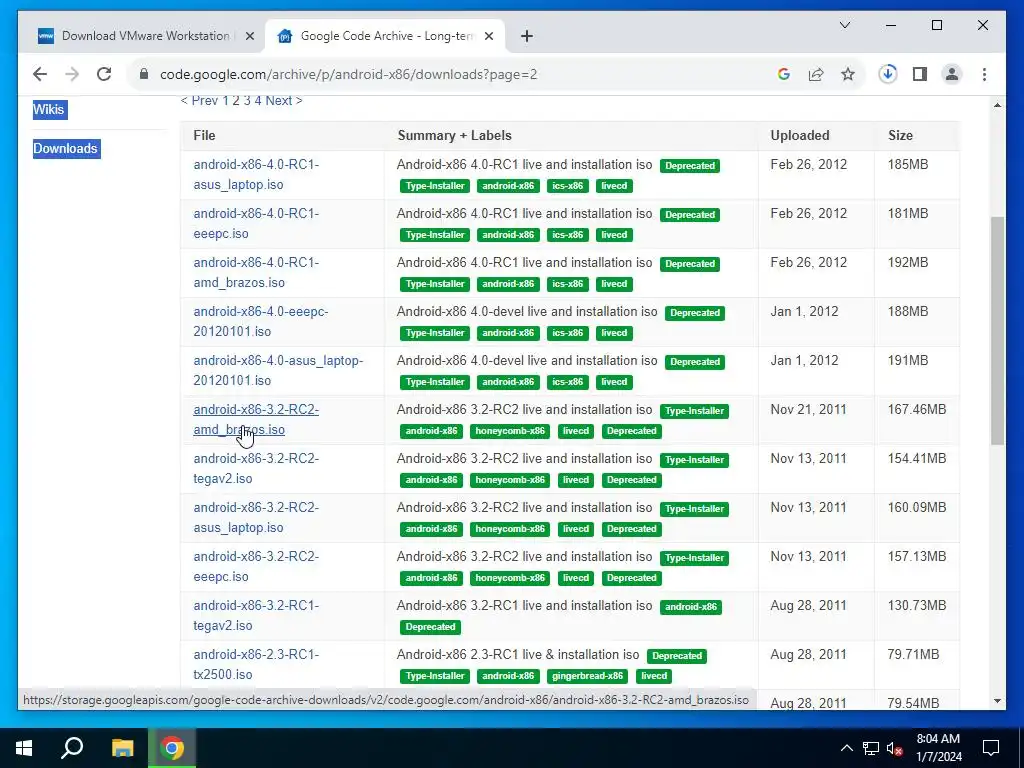Download android-x86-2.3-RC1-tx2500.iso
Screen dimensions: 1024x768
pyautogui.click(x=256, y=664)
